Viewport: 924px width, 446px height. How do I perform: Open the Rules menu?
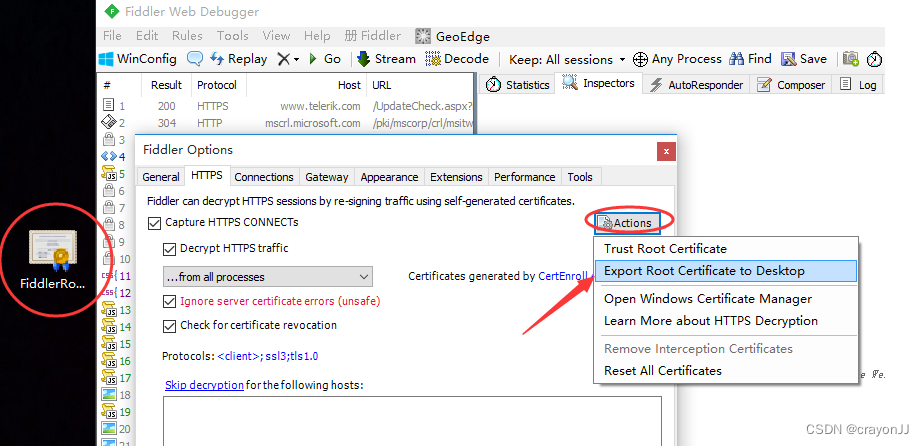(x=187, y=36)
